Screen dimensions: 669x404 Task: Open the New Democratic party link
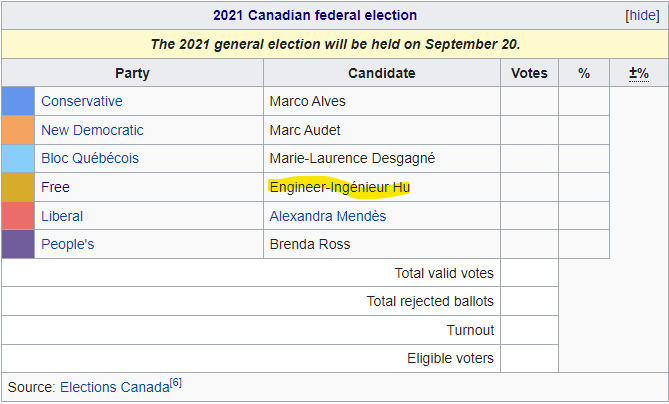(92, 130)
